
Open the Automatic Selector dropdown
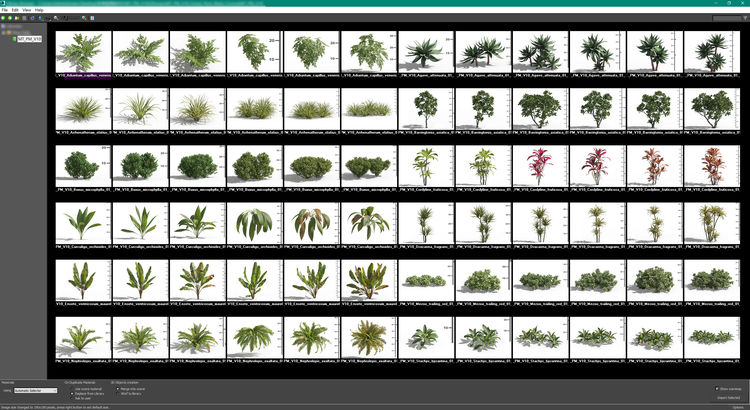[35, 390]
